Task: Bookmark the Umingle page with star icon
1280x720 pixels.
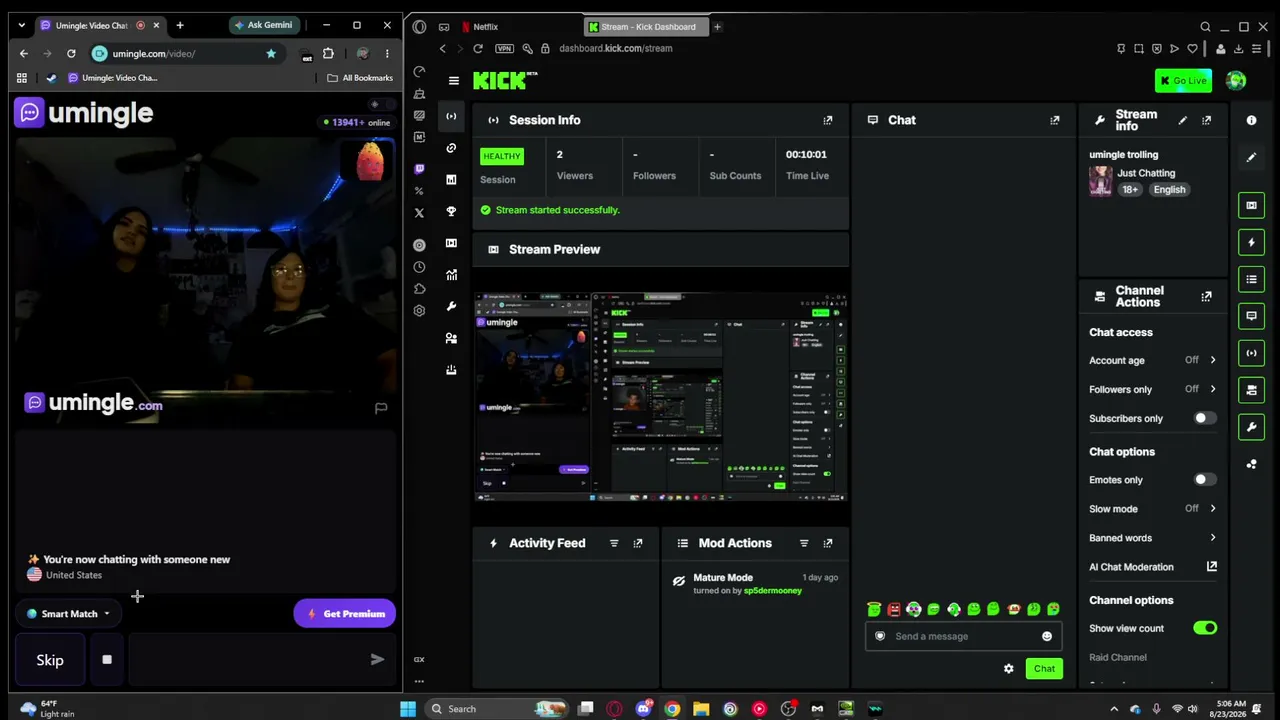Action: [271, 53]
